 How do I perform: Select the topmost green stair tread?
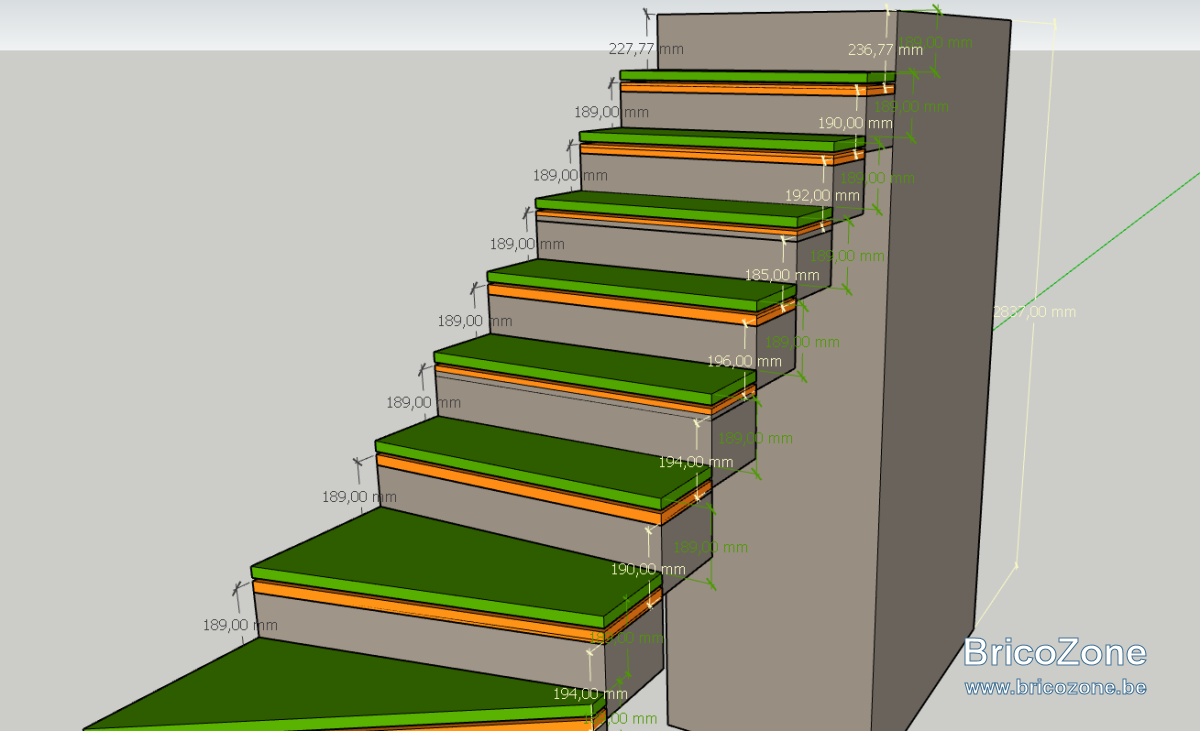point(756,75)
